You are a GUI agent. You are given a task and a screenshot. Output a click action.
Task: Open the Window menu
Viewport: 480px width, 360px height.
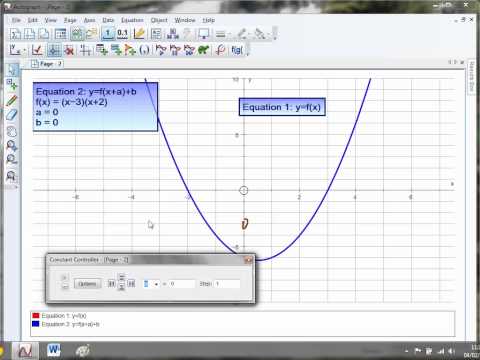click(x=185, y=20)
